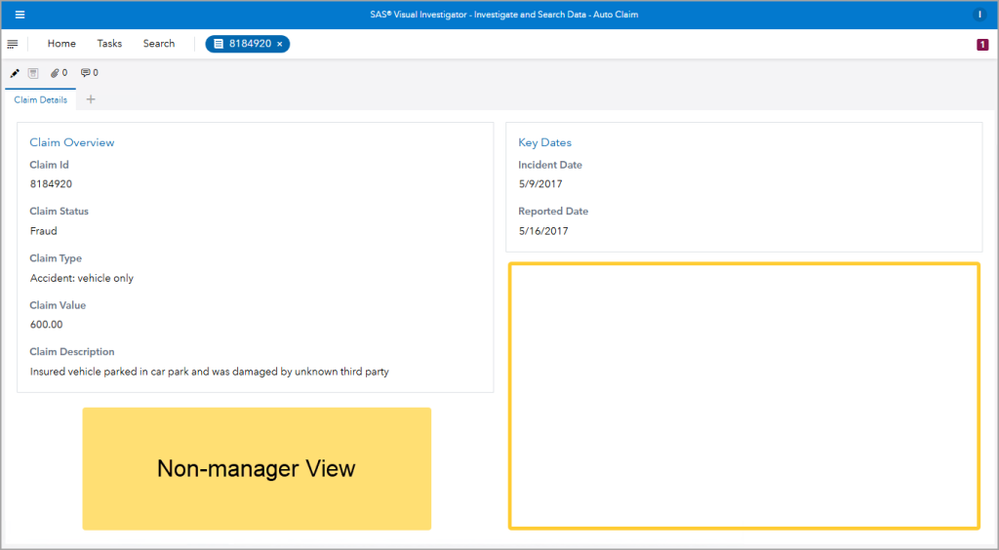
Task: Click the Claim Description label
Action: pyautogui.click(x=72, y=352)
